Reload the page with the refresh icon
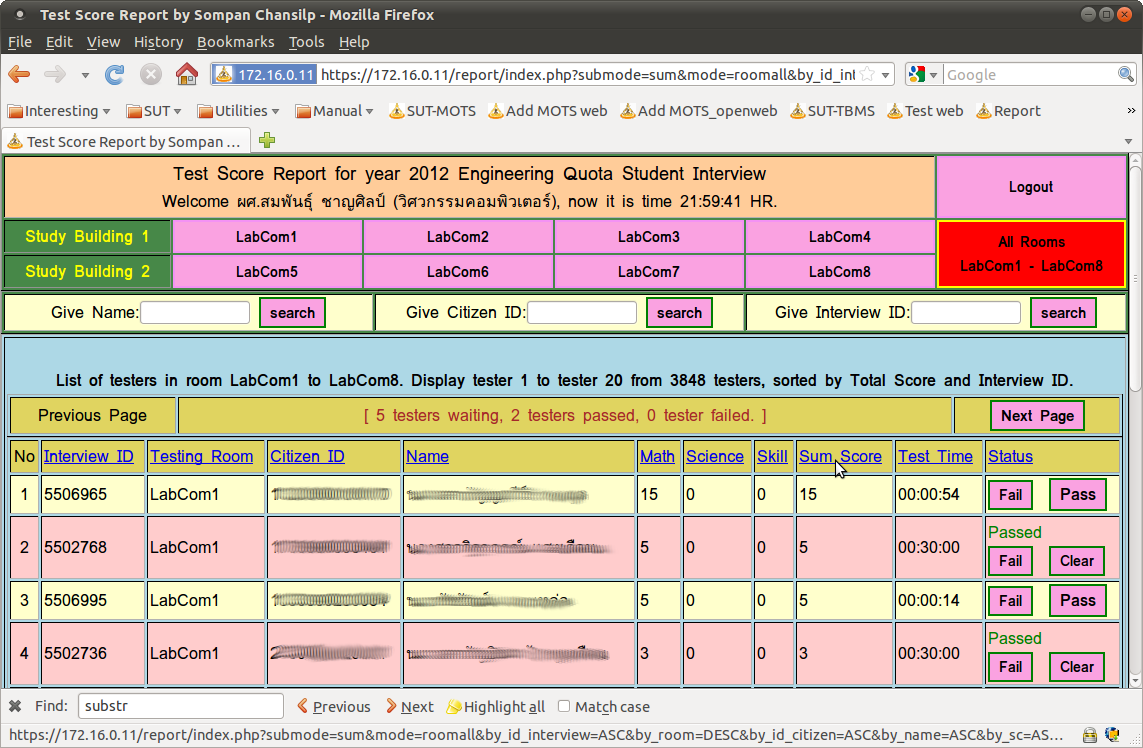The image size is (1143, 748). point(114,74)
